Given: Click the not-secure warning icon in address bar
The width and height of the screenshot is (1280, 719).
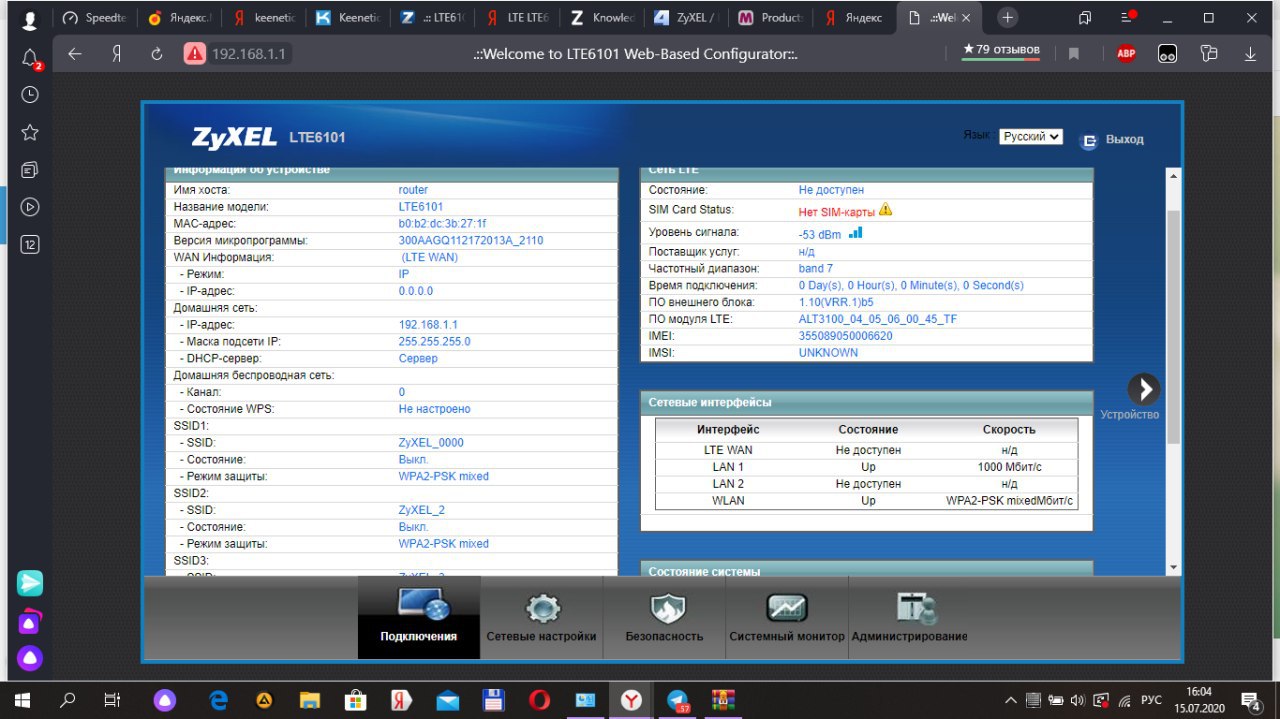Looking at the screenshot, I should [x=195, y=54].
